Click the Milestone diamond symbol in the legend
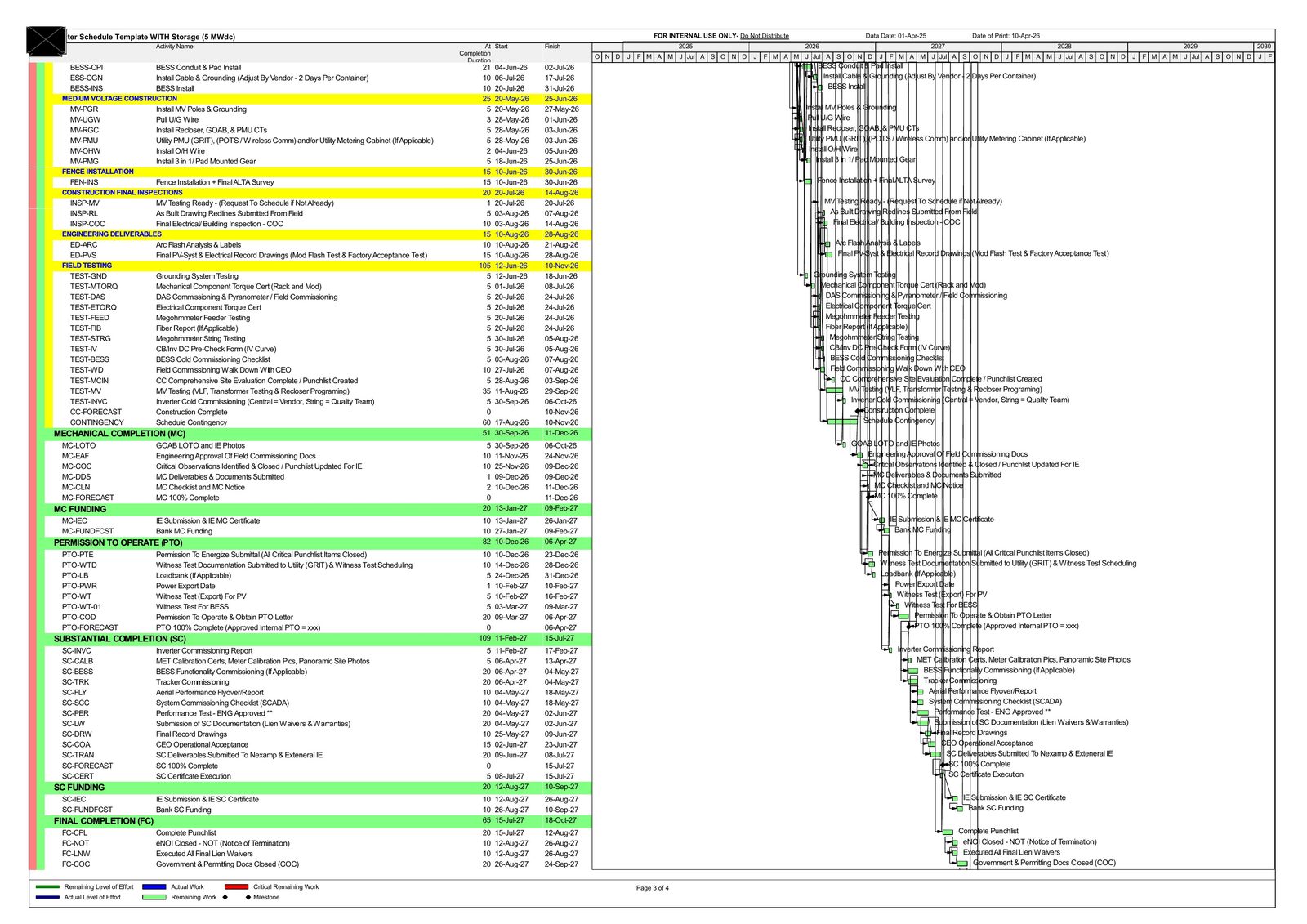Viewport: 1307px width, 924px height. (248, 896)
